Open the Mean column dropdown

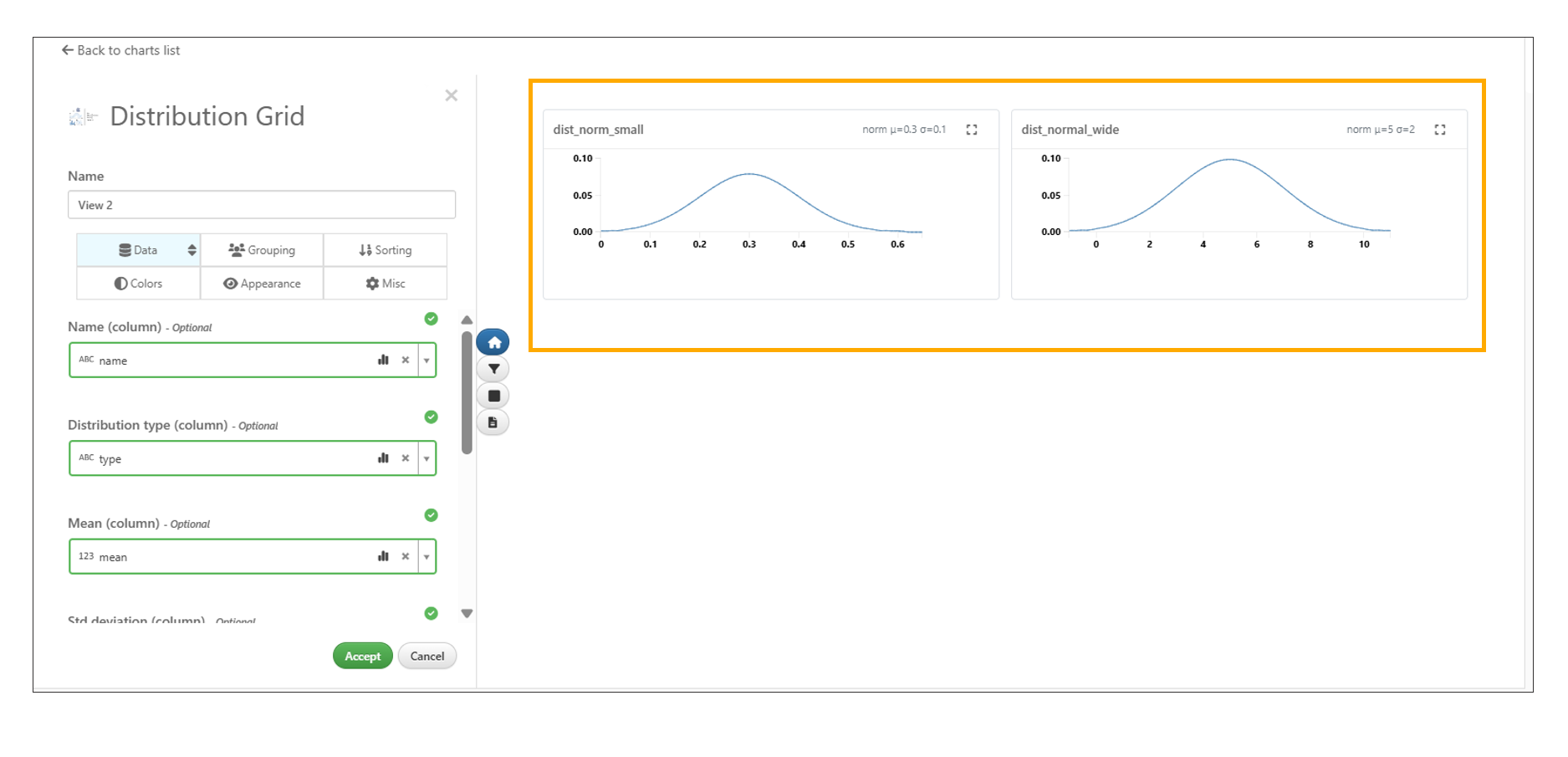[x=426, y=557]
